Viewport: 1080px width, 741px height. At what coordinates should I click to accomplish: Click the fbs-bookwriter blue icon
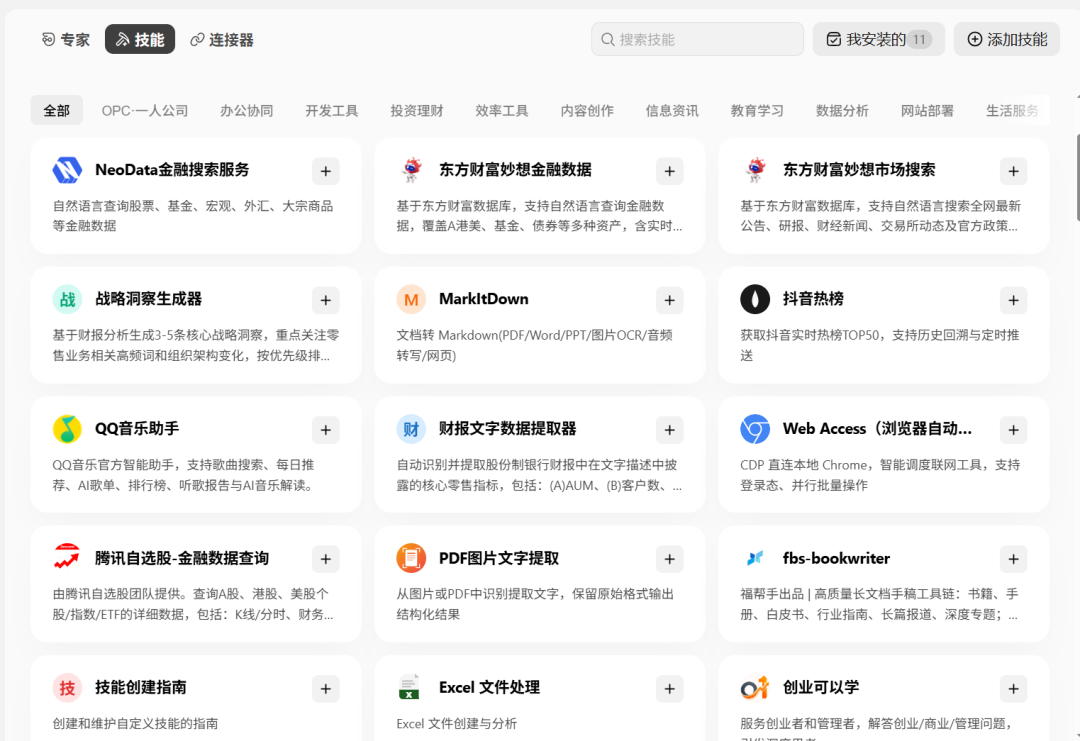tap(755, 558)
